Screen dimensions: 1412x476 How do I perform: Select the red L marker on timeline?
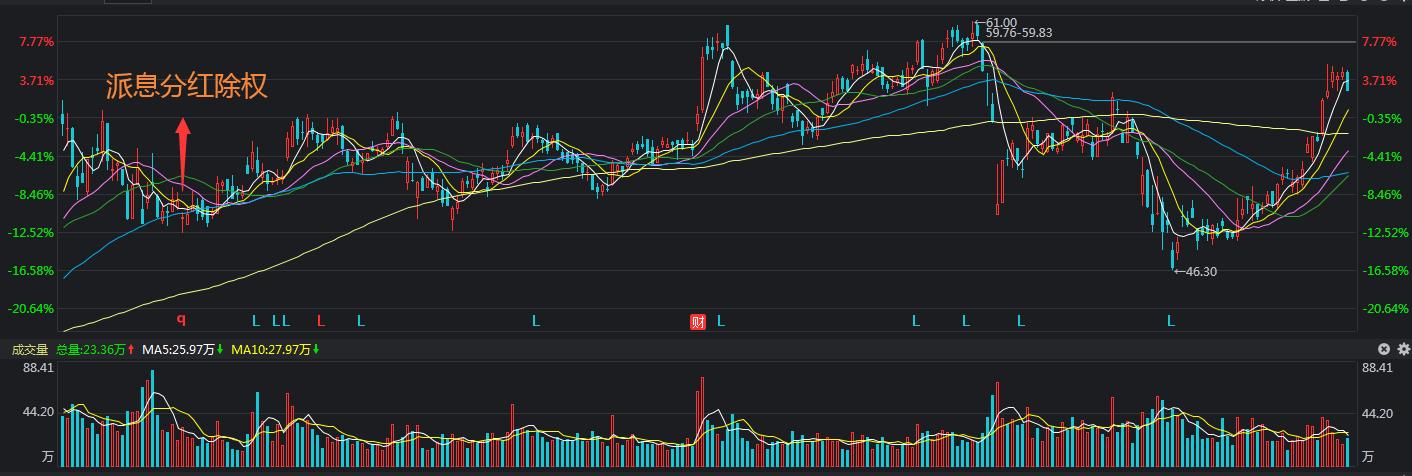tap(321, 321)
